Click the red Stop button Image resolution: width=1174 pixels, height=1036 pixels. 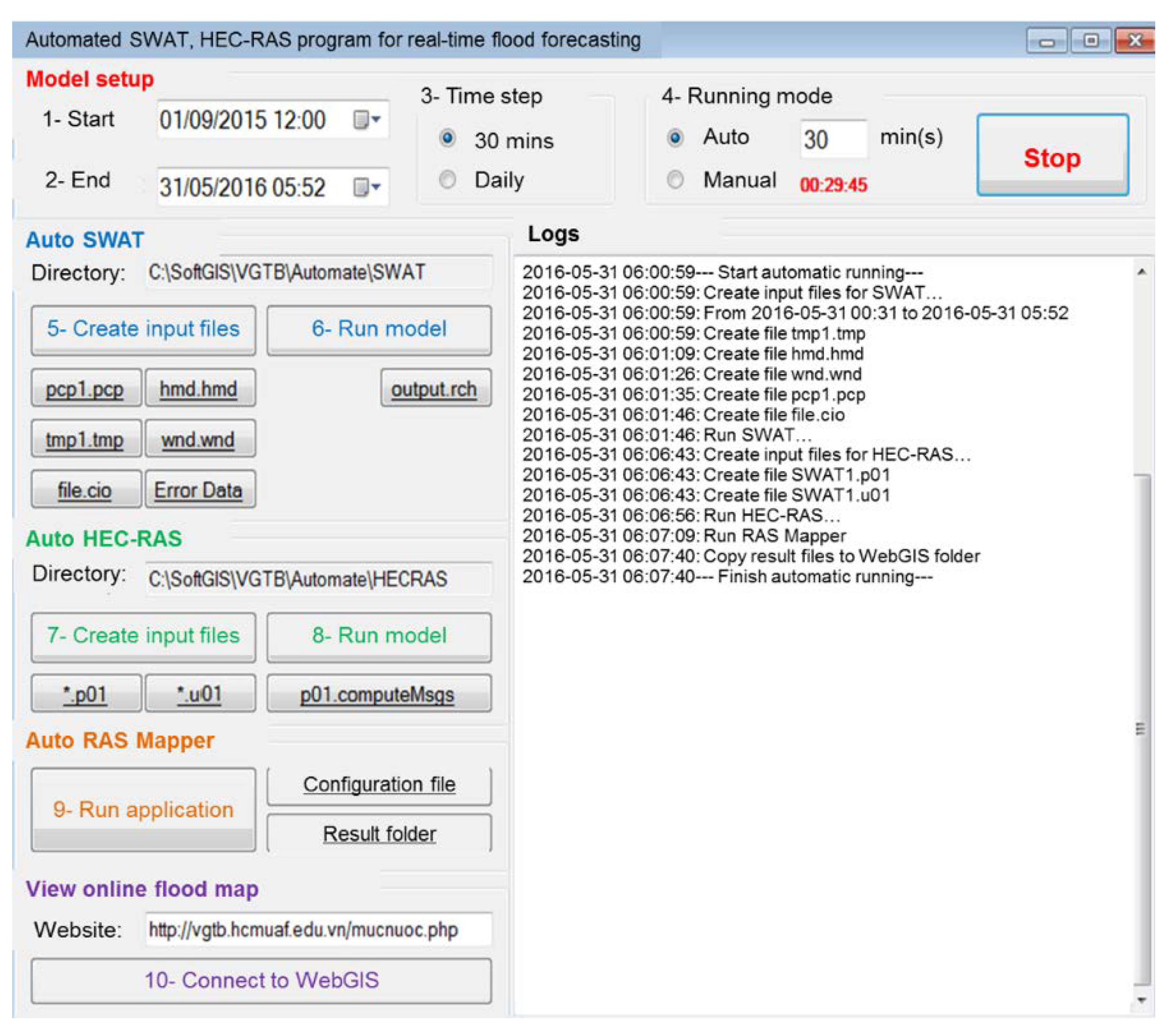click(1052, 156)
